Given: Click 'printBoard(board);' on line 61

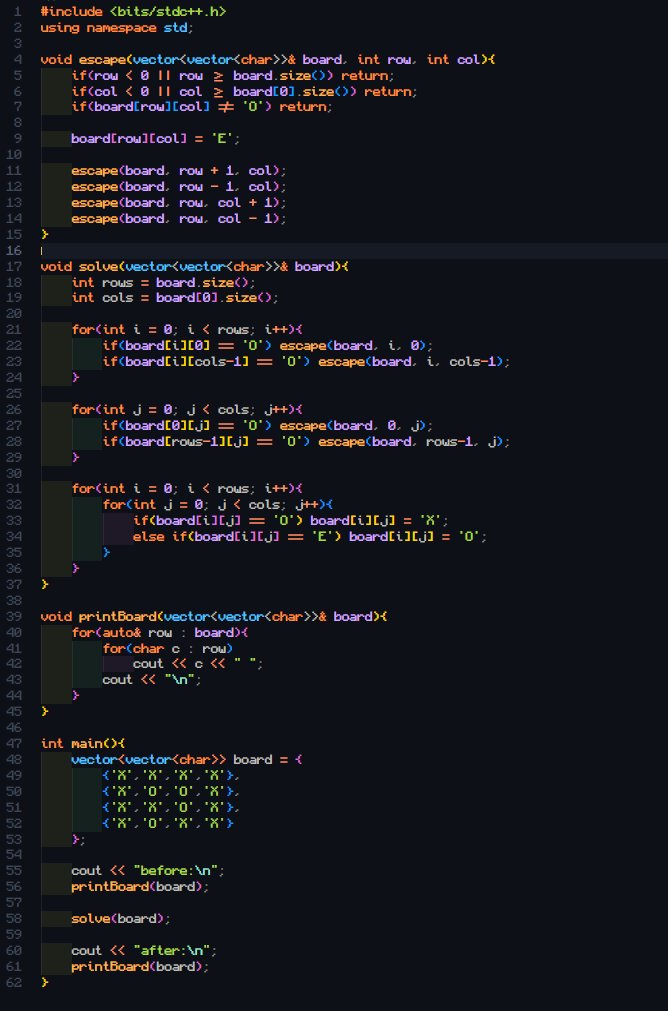Looking at the screenshot, I should [x=140, y=967].
